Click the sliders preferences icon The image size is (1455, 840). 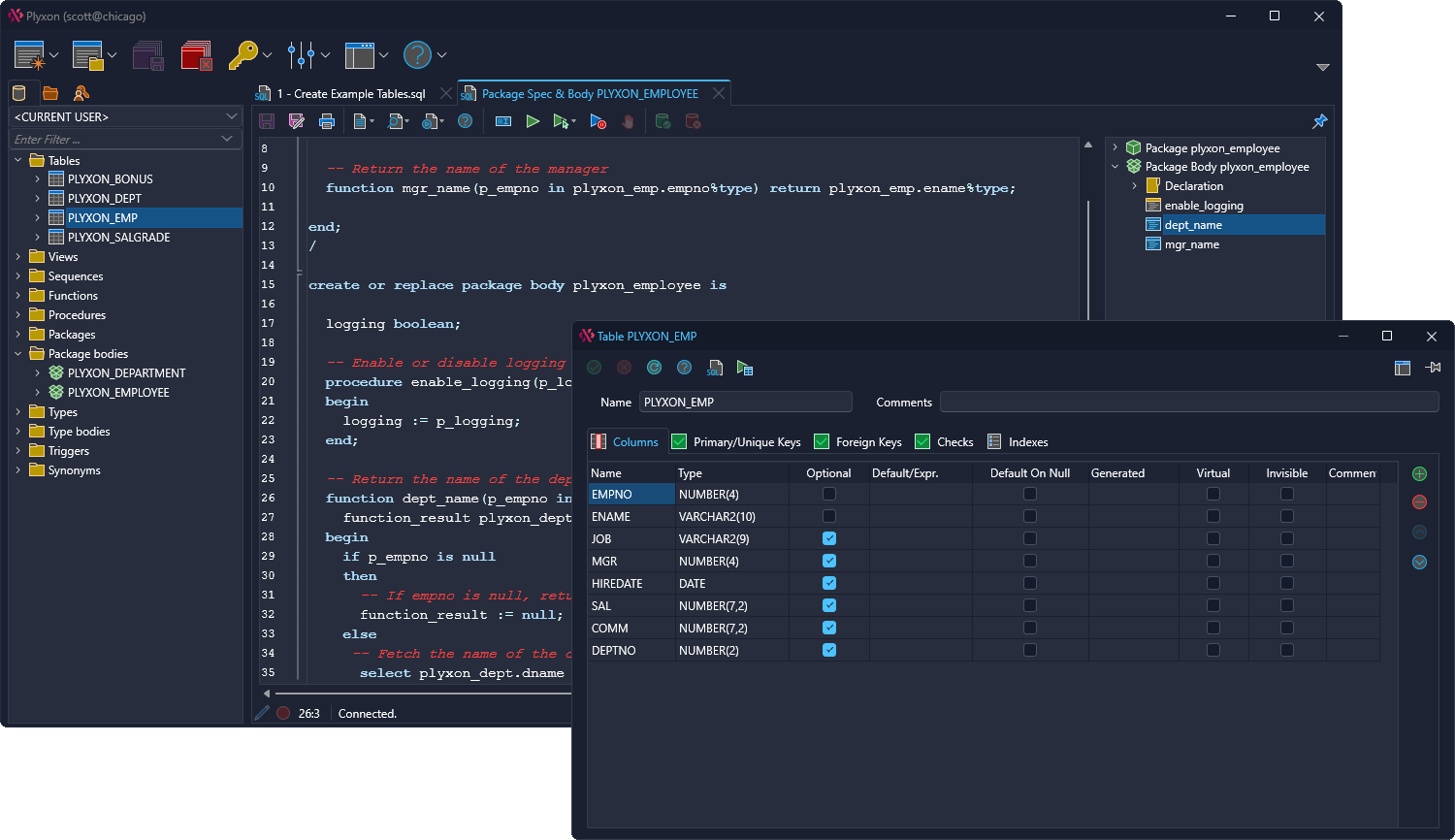pos(302,55)
